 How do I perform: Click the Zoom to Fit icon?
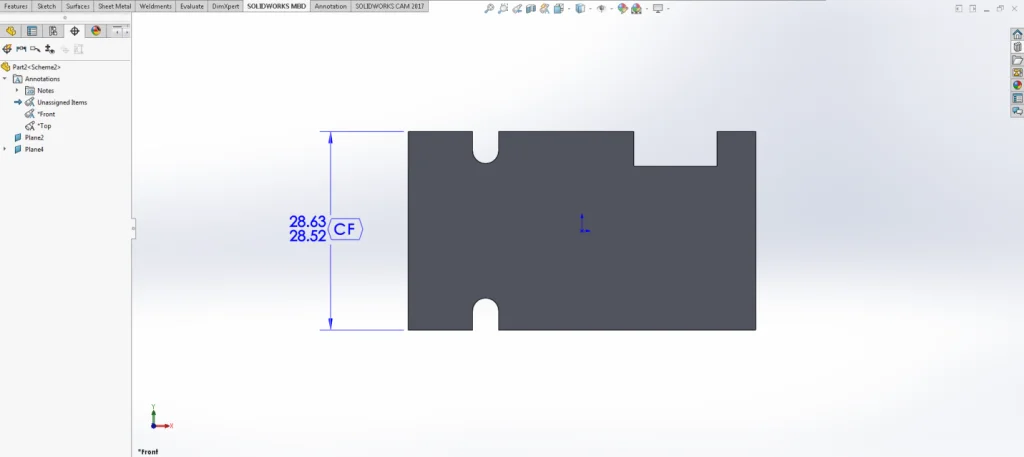pyautogui.click(x=488, y=8)
